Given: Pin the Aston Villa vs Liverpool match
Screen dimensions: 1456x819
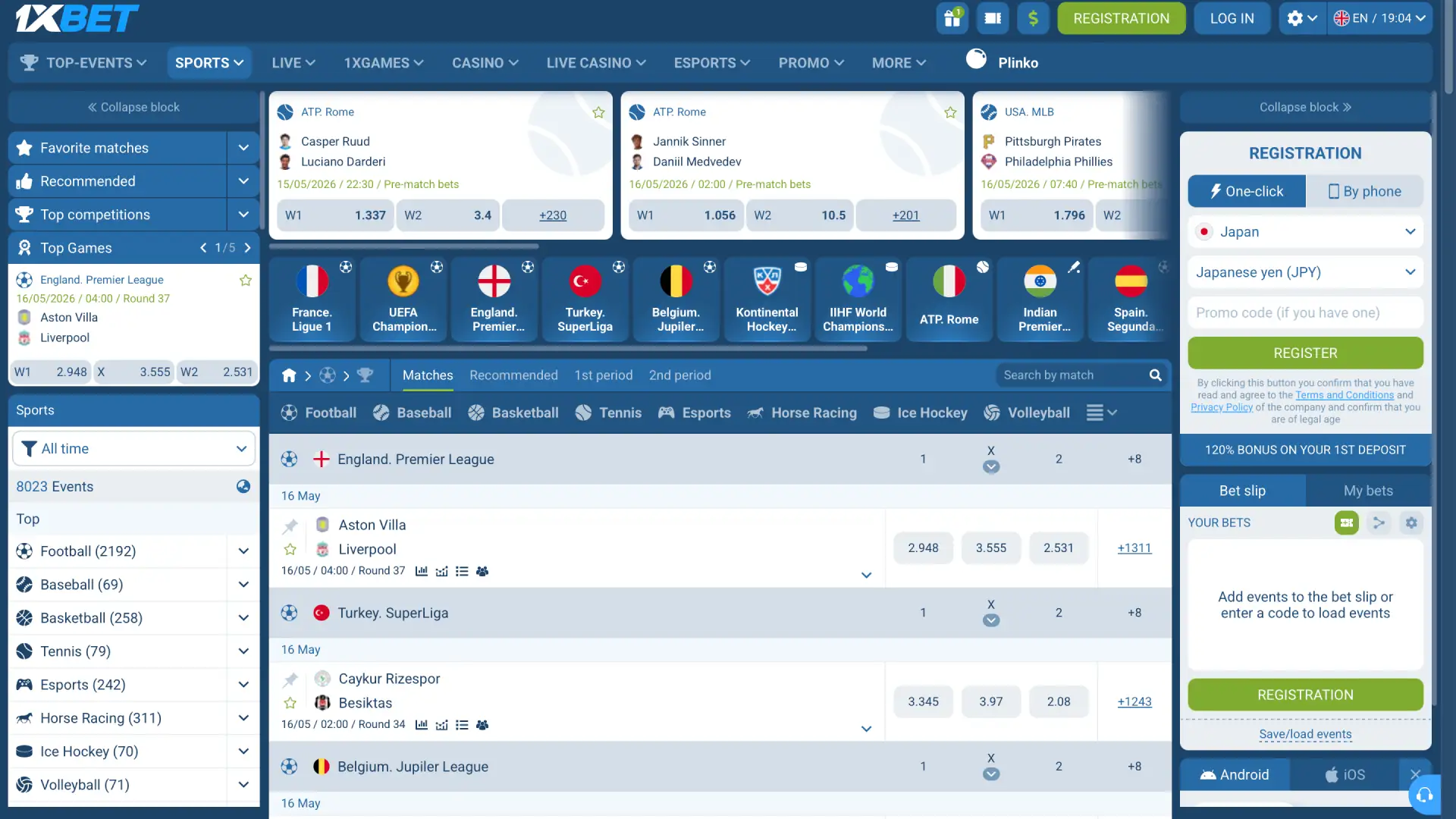Looking at the screenshot, I should pyautogui.click(x=290, y=526).
